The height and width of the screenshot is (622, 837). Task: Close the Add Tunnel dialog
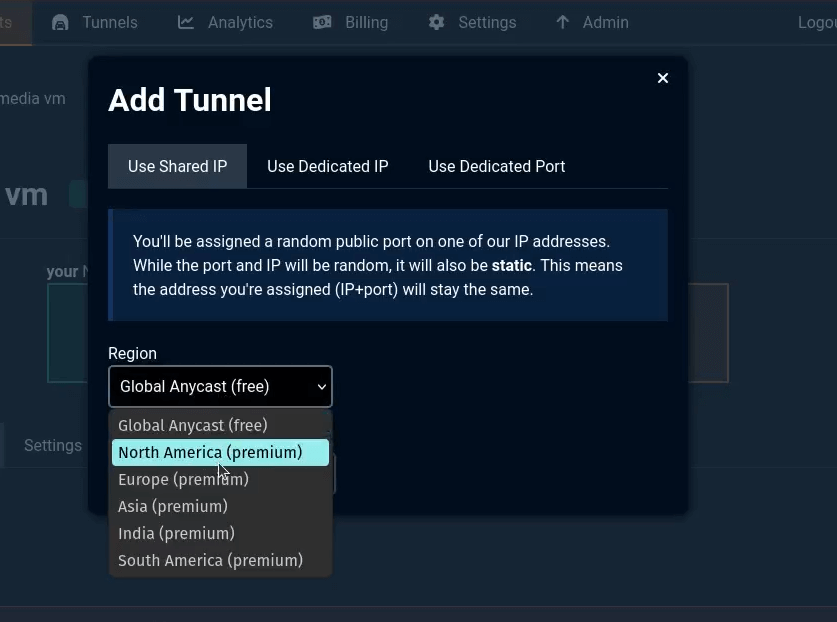pos(662,77)
